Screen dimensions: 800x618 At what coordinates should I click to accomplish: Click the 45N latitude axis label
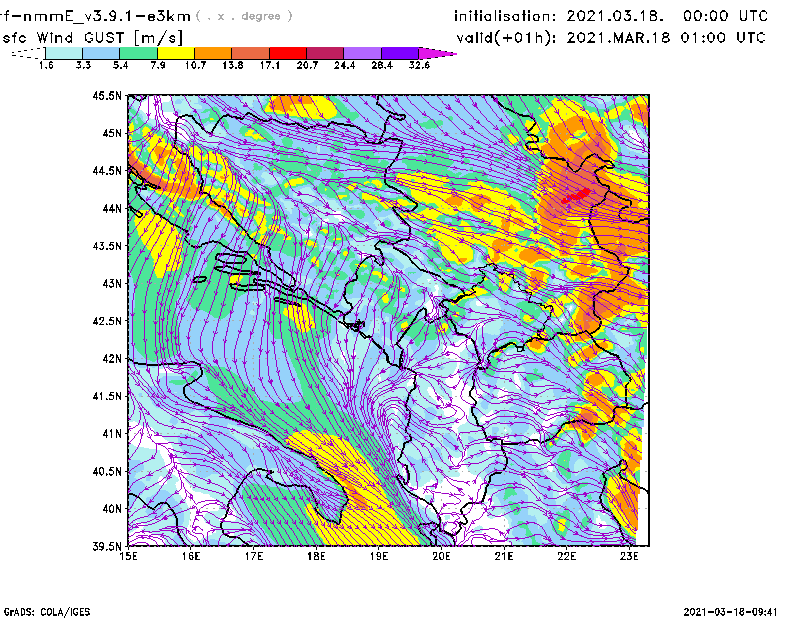click(x=112, y=133)
